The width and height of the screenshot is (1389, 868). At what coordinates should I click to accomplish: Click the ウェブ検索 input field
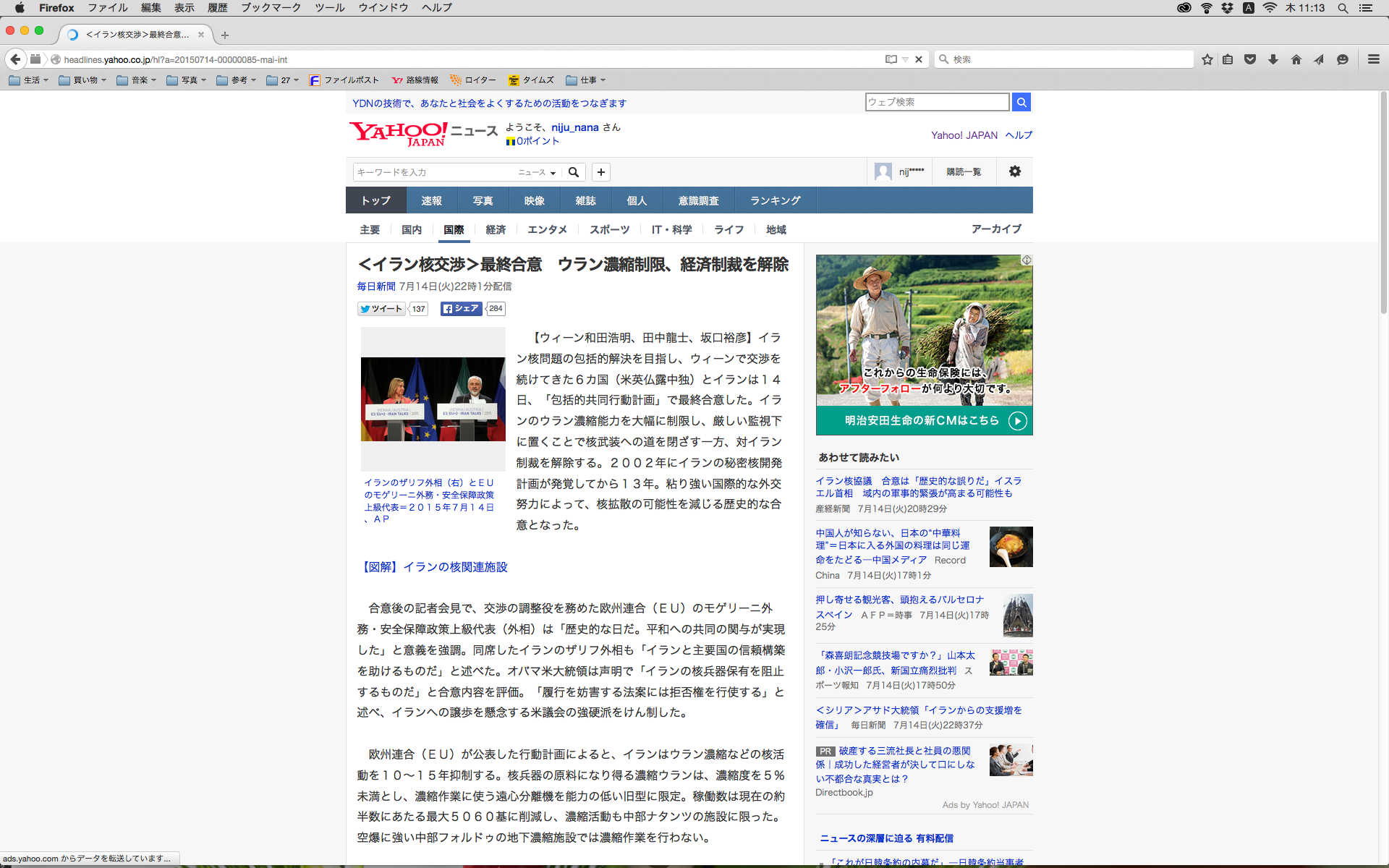[x=937, y=102]
